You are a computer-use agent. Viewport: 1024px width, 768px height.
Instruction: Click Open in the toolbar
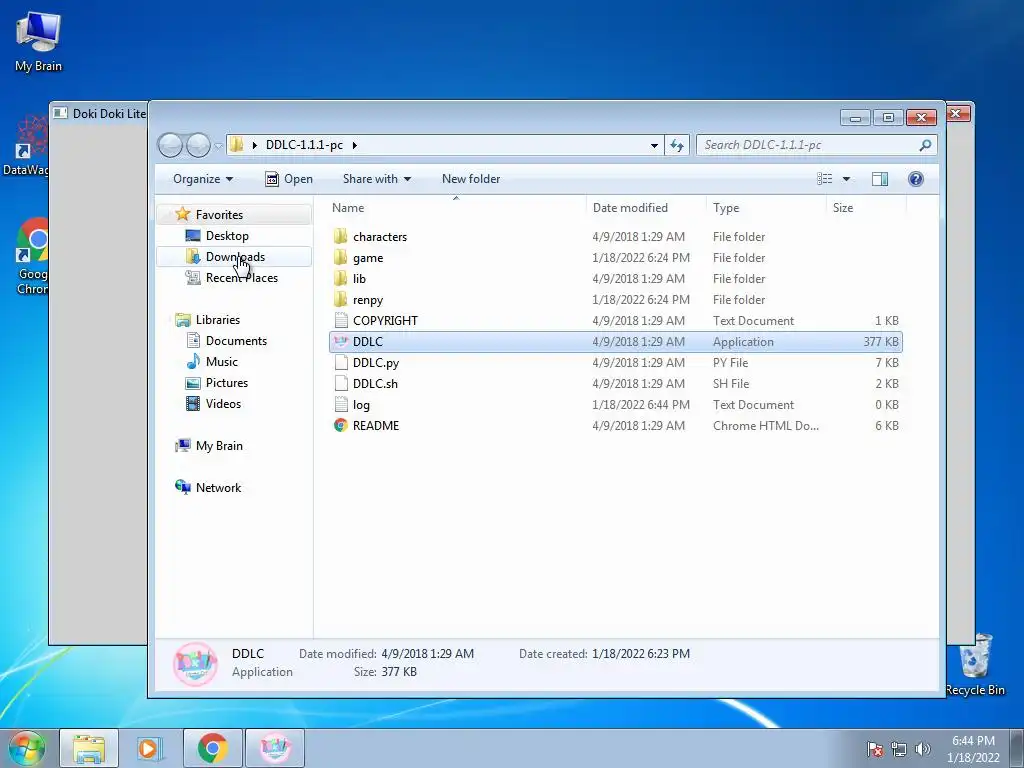[289, 179]
